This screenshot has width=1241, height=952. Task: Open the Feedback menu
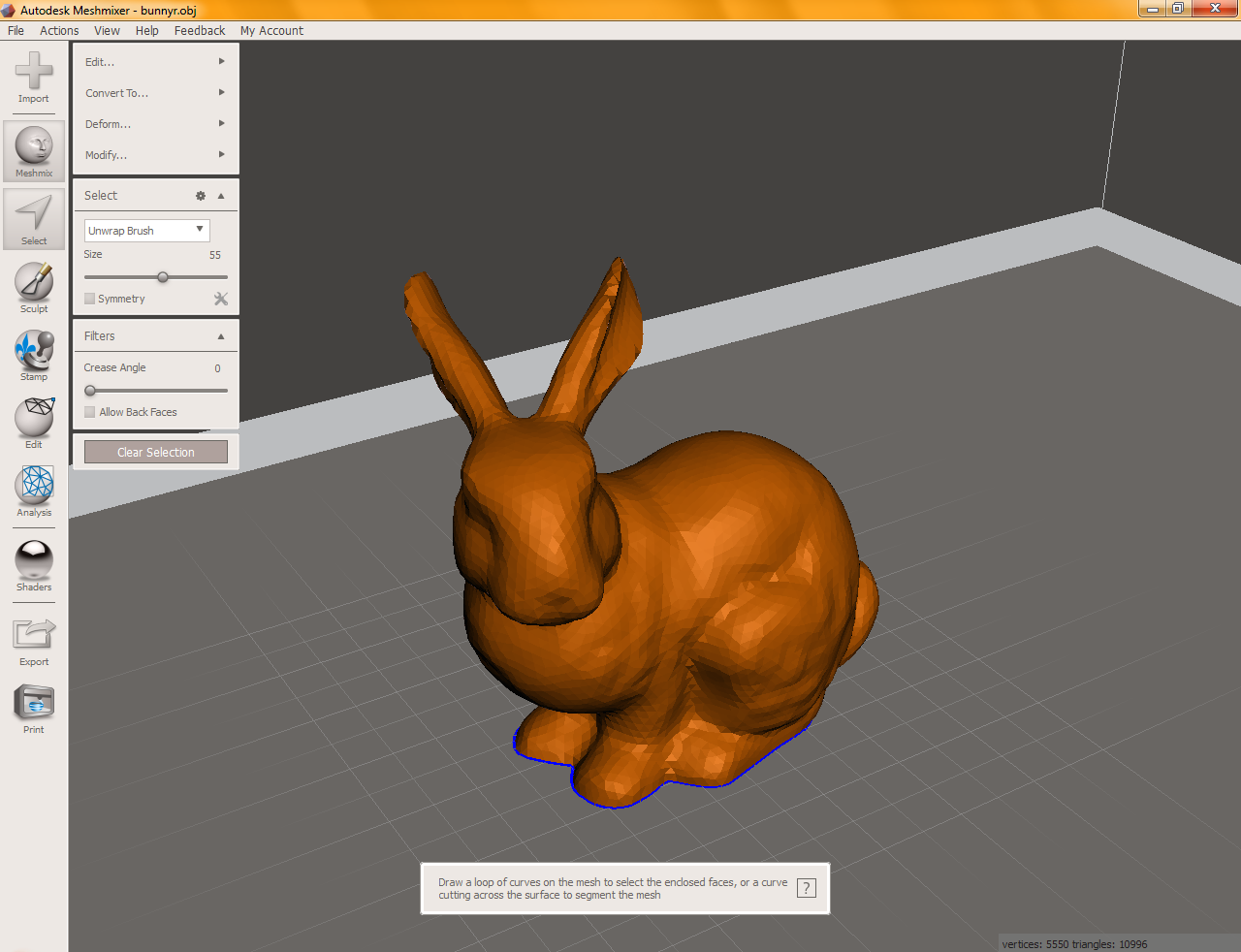tap(200, 31)
